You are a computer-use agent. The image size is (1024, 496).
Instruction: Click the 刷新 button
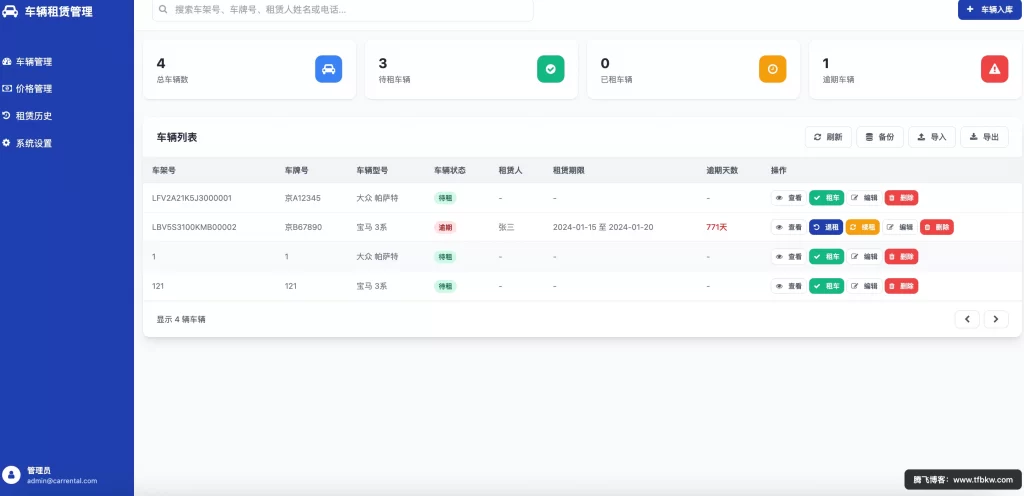pos(828,137)
